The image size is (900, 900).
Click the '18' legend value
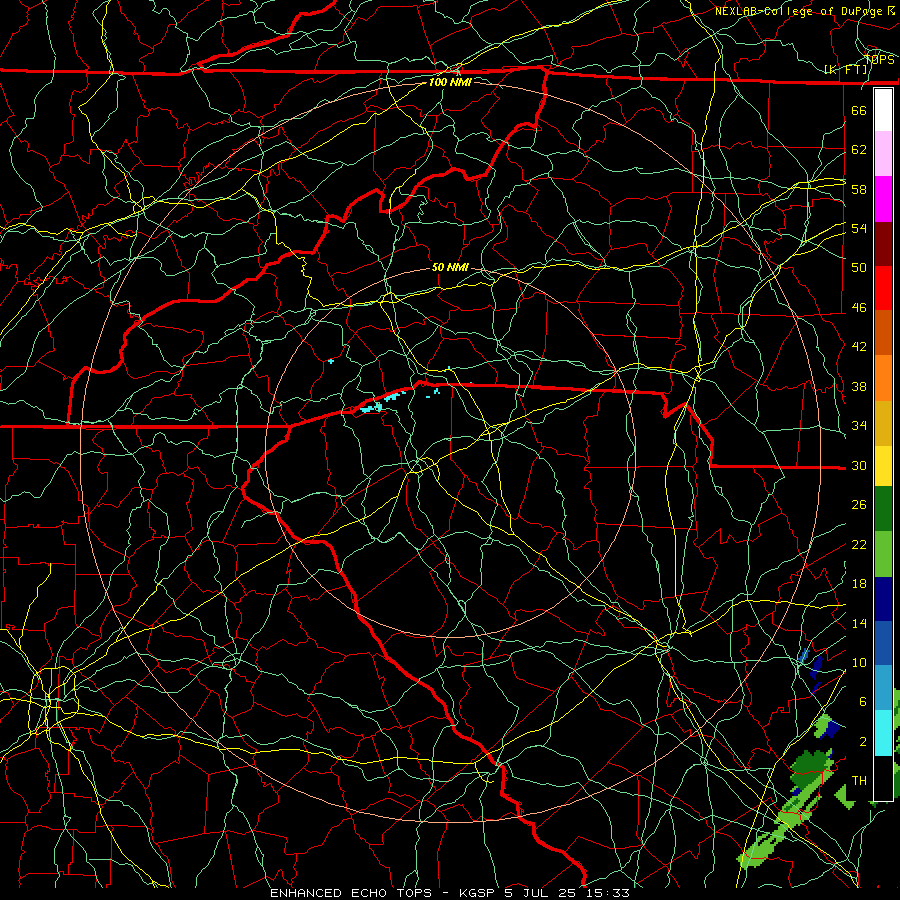click(859, 584)
